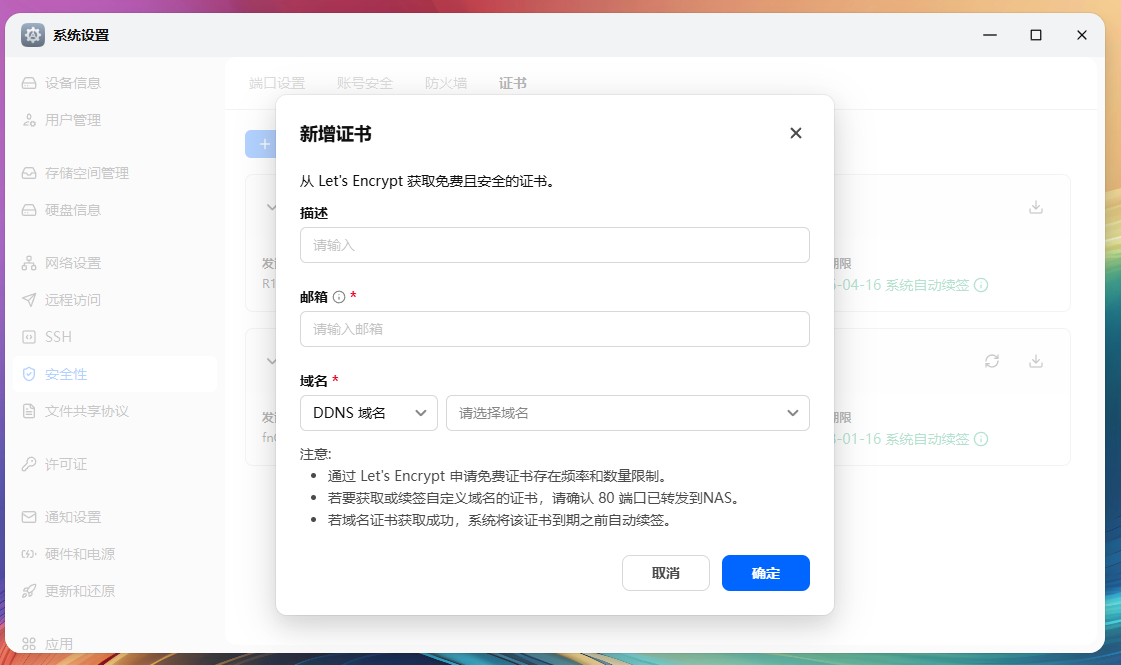Screen dimensions: 1121x665
Task: Click the info icon beside 系统自动续签
Action: (981, 285)
